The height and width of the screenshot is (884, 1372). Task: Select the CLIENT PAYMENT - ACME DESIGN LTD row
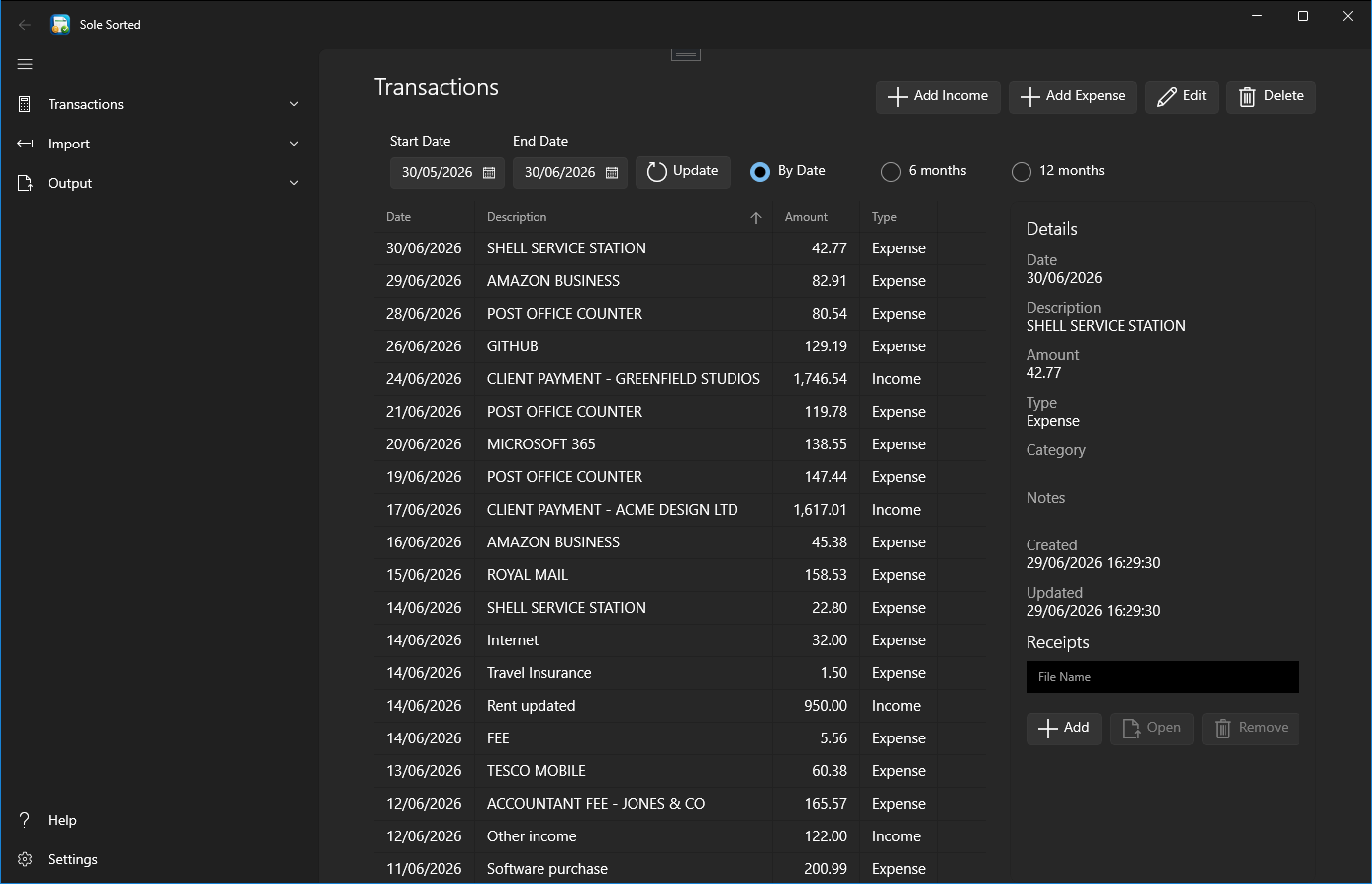pyautogui.click(x=678, y=510)
